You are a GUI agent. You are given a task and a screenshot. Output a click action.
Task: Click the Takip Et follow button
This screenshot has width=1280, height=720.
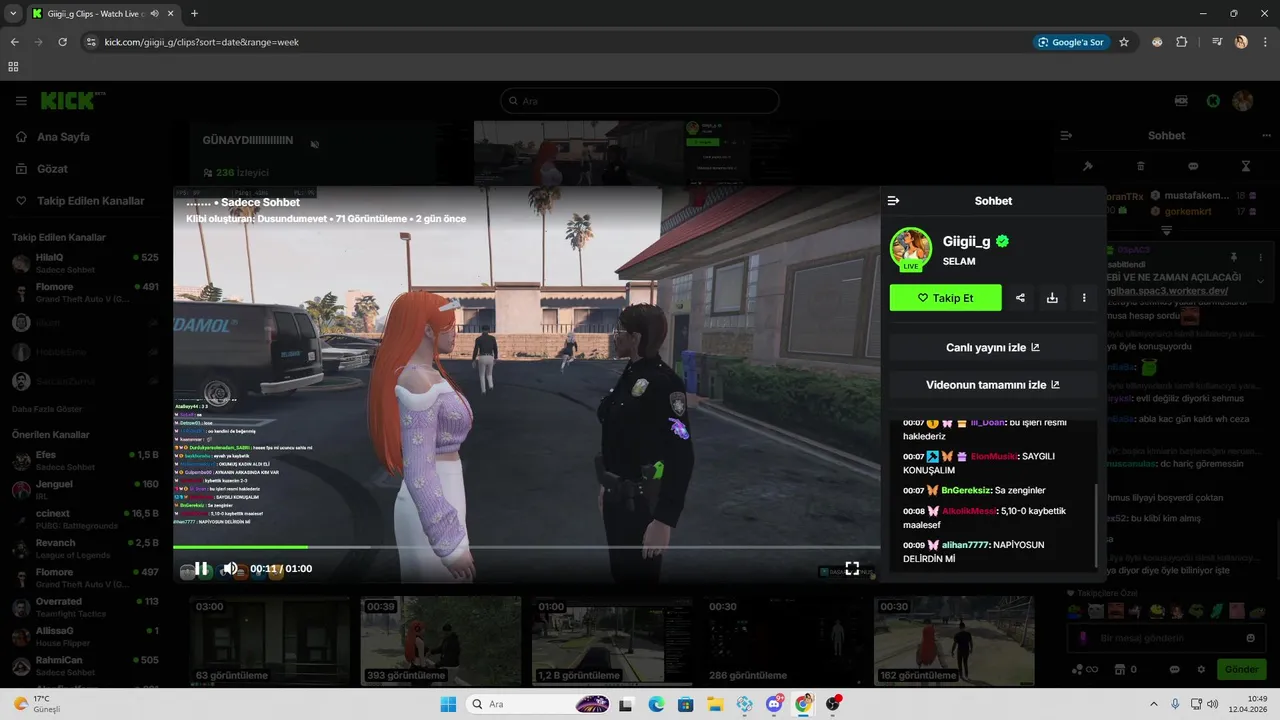(x=945, y=298)
